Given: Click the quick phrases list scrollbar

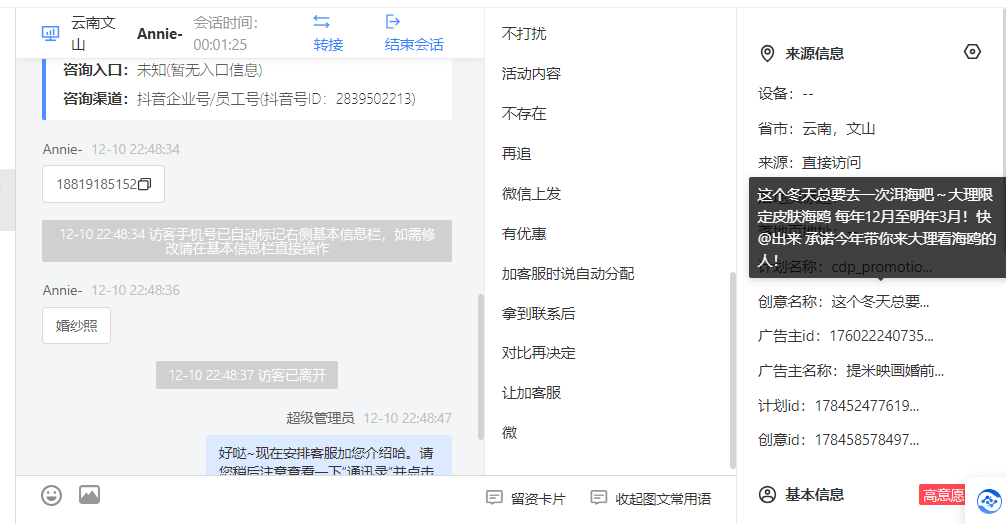Looking at the screenshot, I should point(733,370).
